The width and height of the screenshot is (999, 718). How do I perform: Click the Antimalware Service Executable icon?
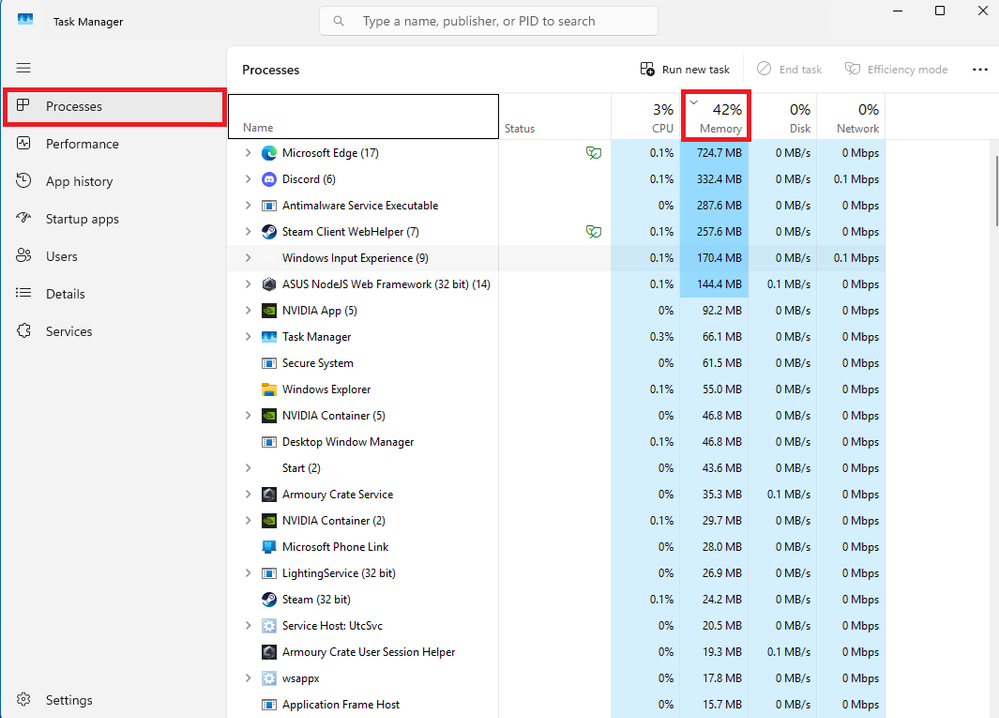pyautogui.click(x=269, y=206)
